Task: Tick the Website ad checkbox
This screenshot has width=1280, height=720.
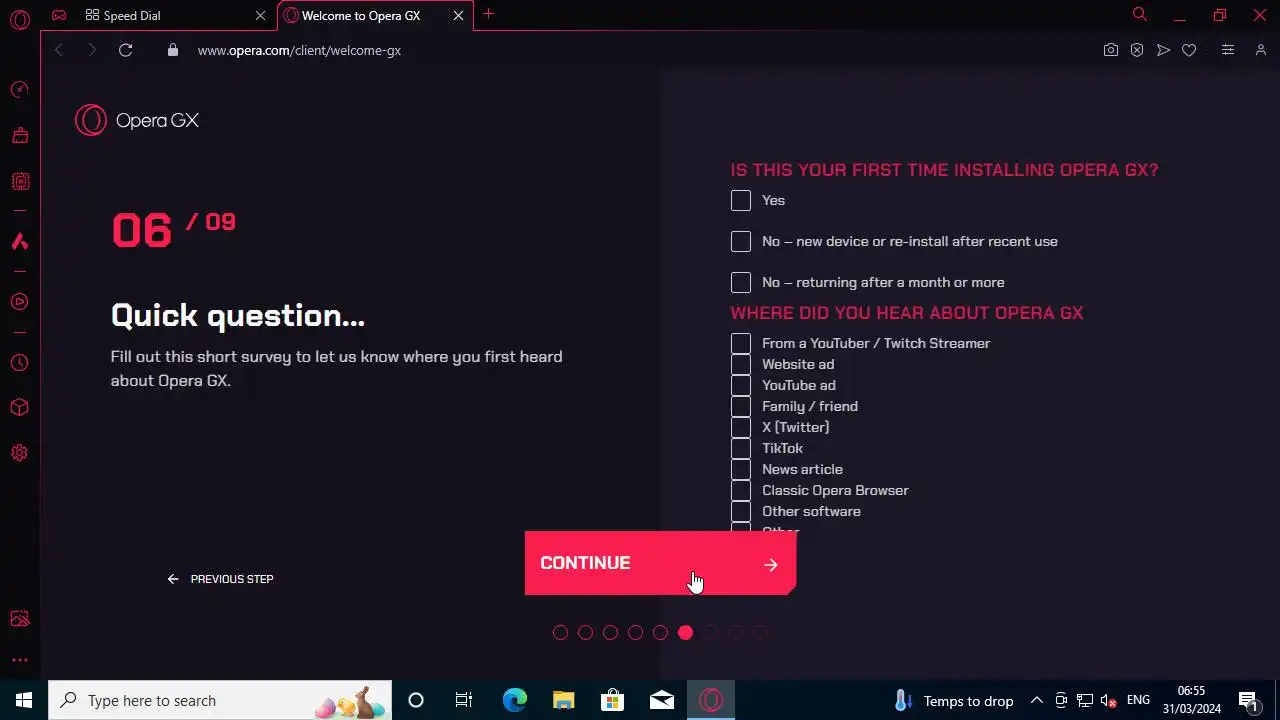Action: point(741,364)
